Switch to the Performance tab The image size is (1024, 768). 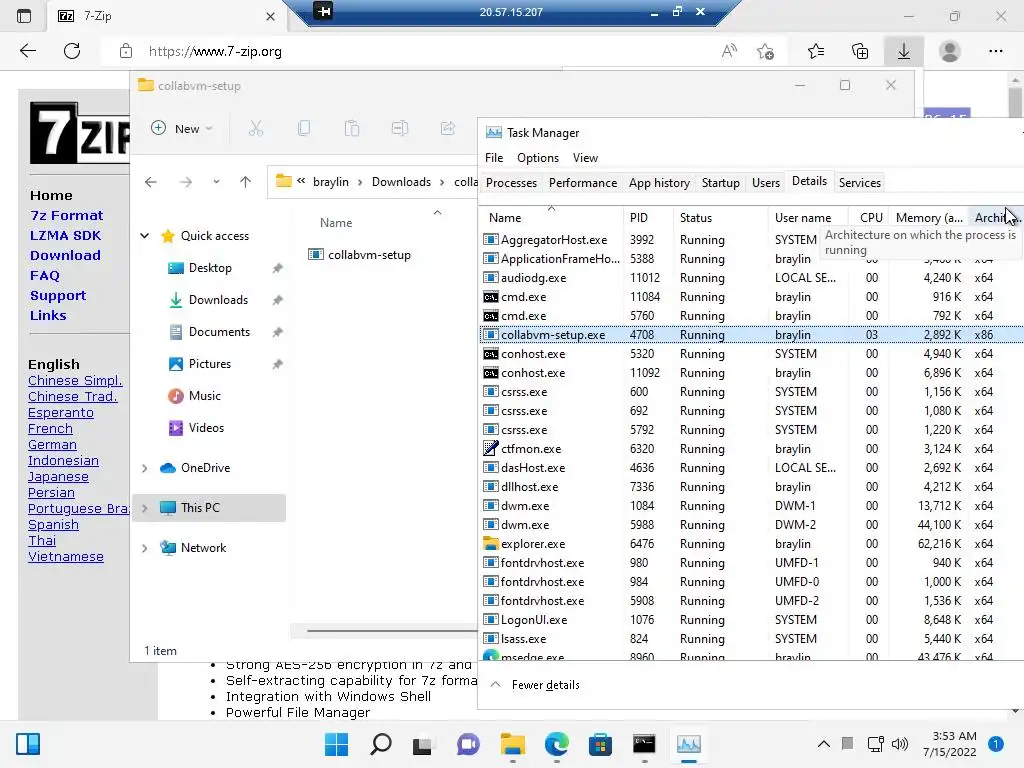pos(583,183)
